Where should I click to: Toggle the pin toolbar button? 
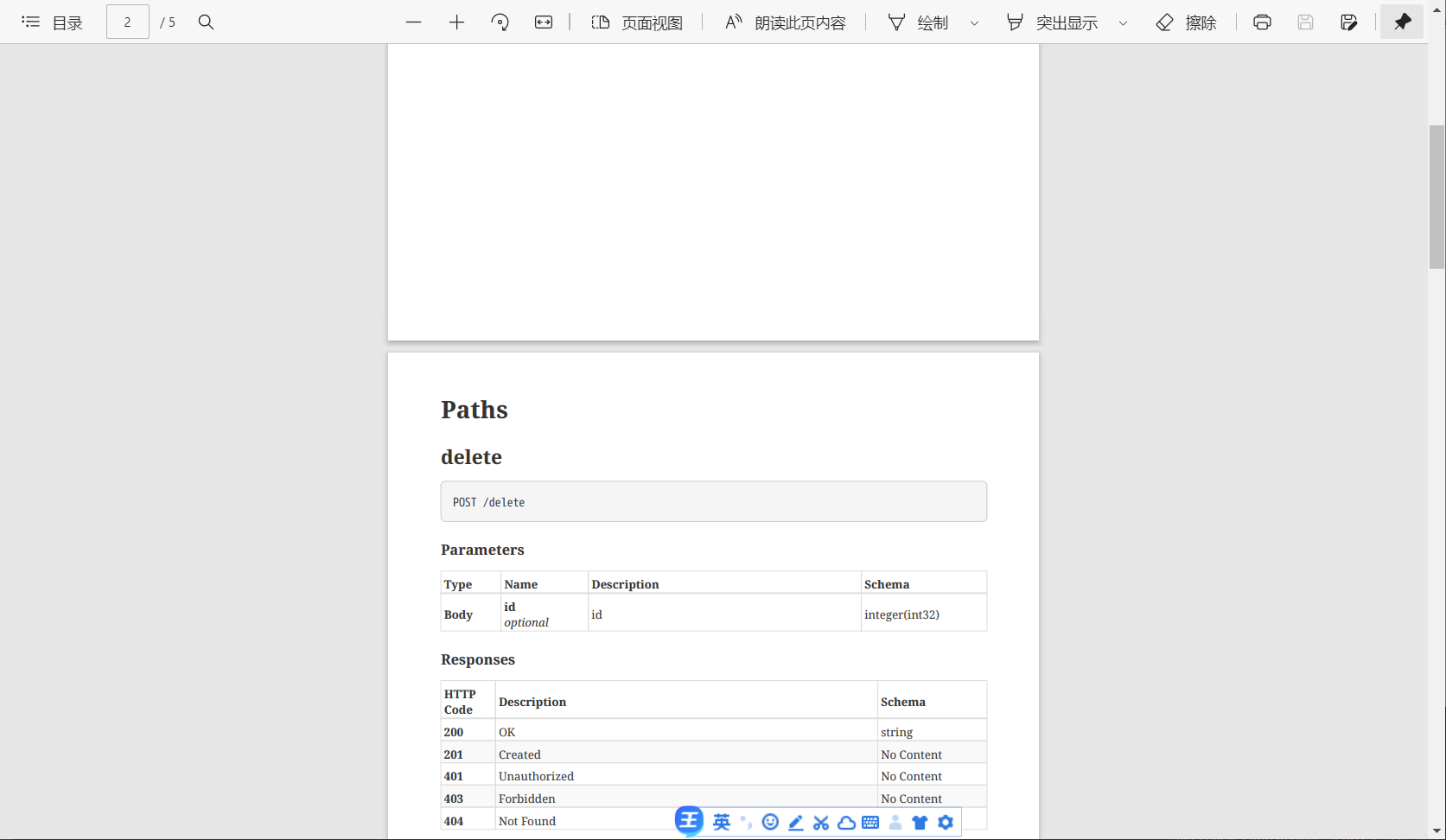point(1402,22)
